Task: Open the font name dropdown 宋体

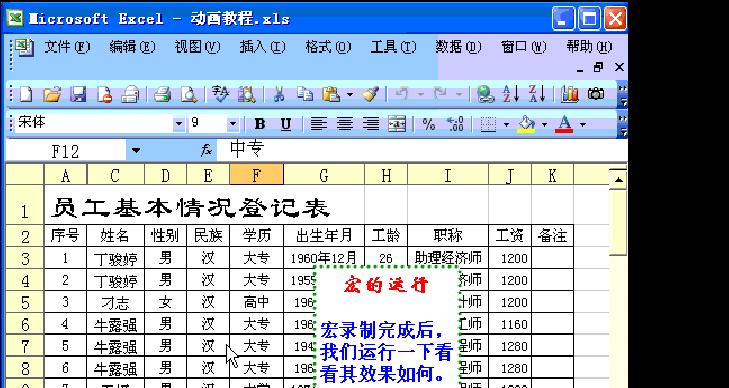Action: 179,124
